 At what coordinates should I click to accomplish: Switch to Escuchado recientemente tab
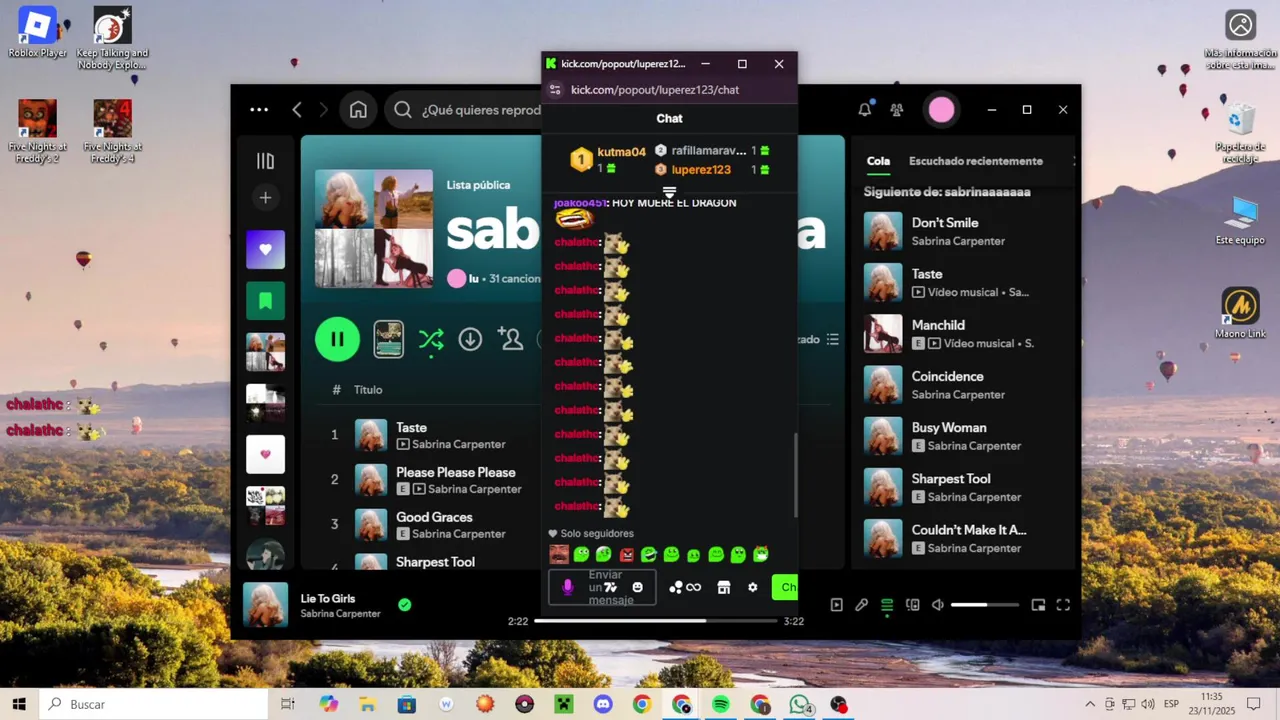pyautogui.click(x=975, y=161)
